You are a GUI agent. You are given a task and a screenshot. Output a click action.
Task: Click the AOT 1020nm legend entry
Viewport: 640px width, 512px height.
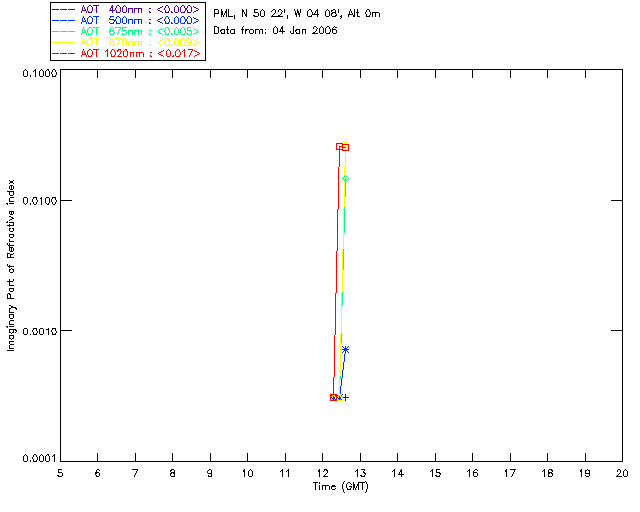(126, 53)
